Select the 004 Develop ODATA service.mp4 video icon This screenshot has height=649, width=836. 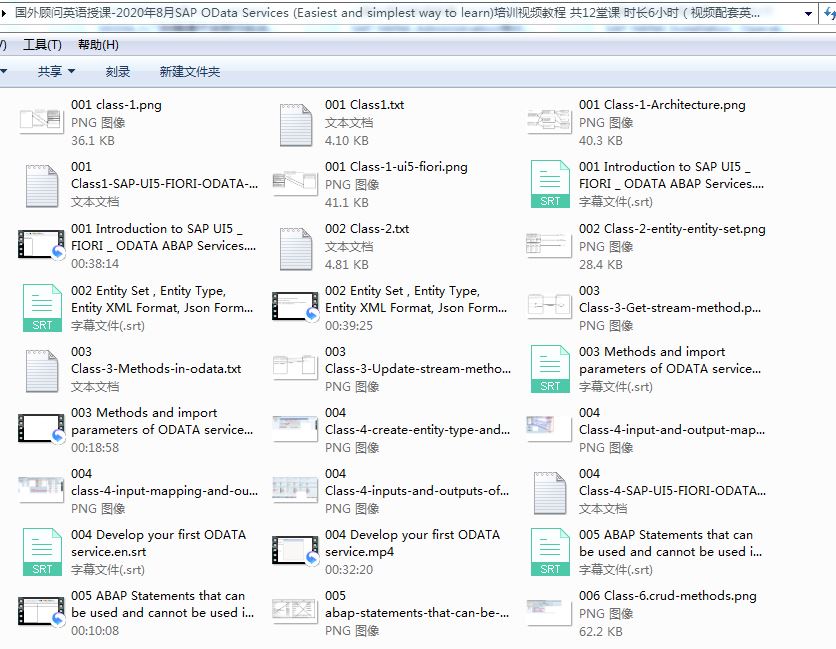tap(295, 550)
